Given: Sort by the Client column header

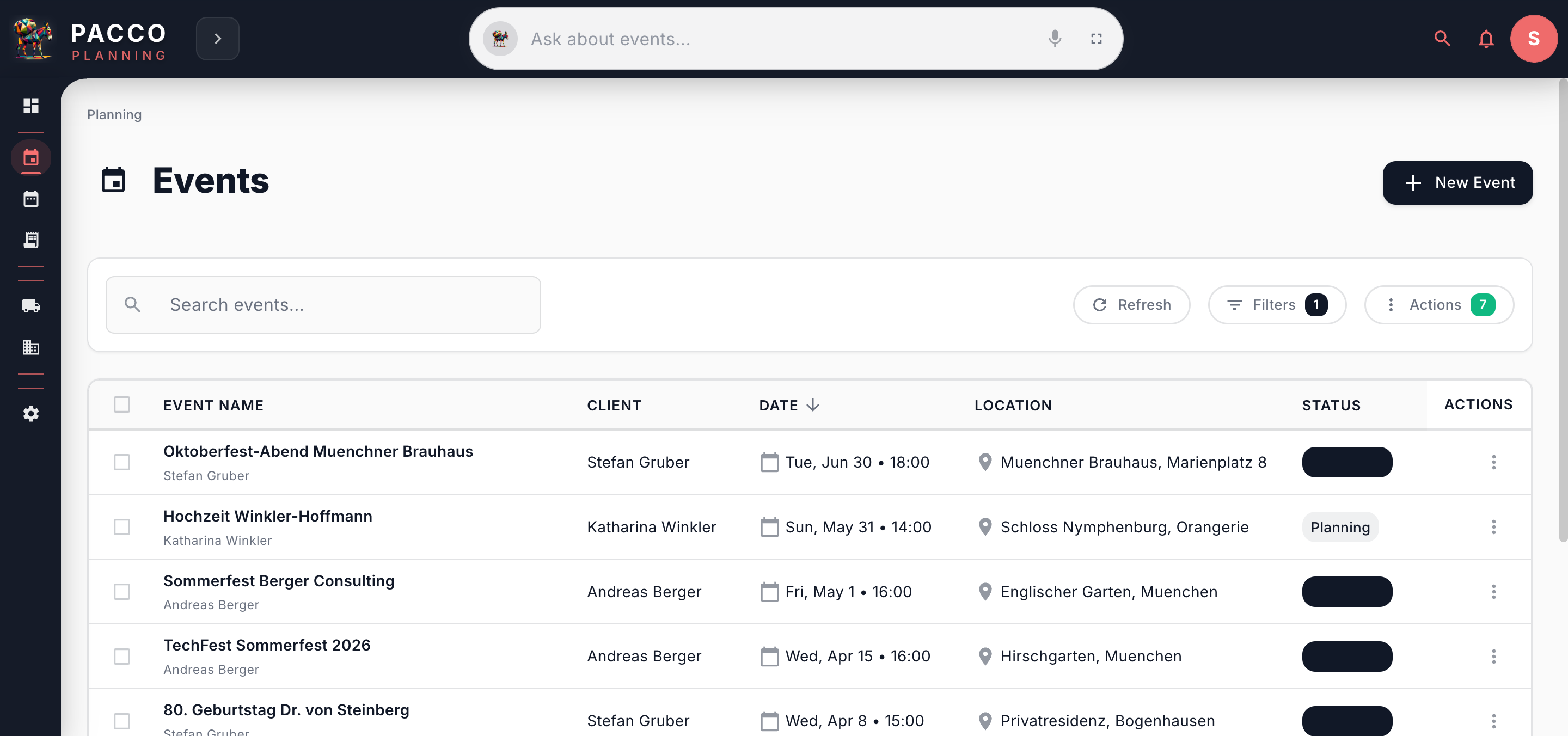Looking at the screenshot, I should [614, 406].
